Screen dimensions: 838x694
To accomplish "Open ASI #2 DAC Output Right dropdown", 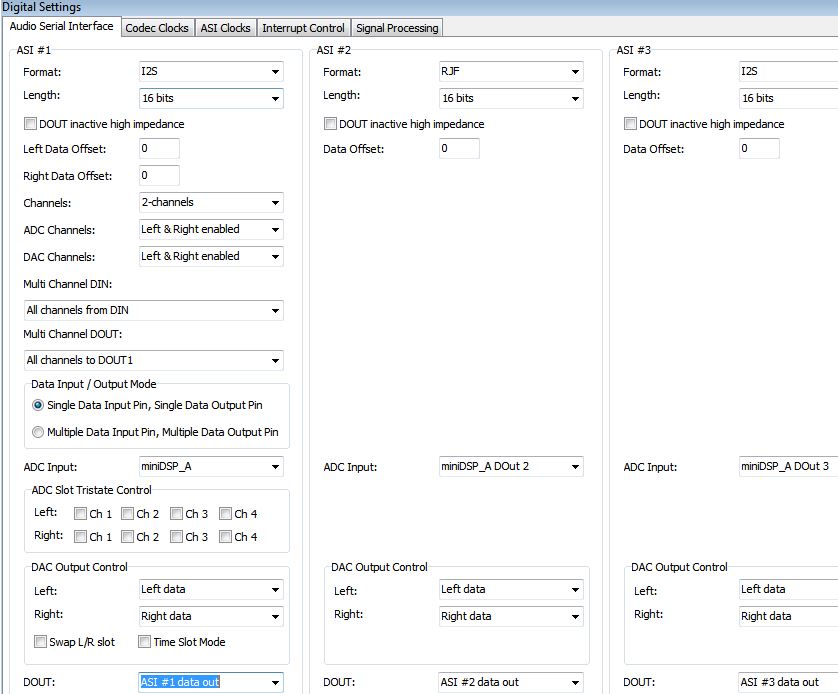I will 511,617.
